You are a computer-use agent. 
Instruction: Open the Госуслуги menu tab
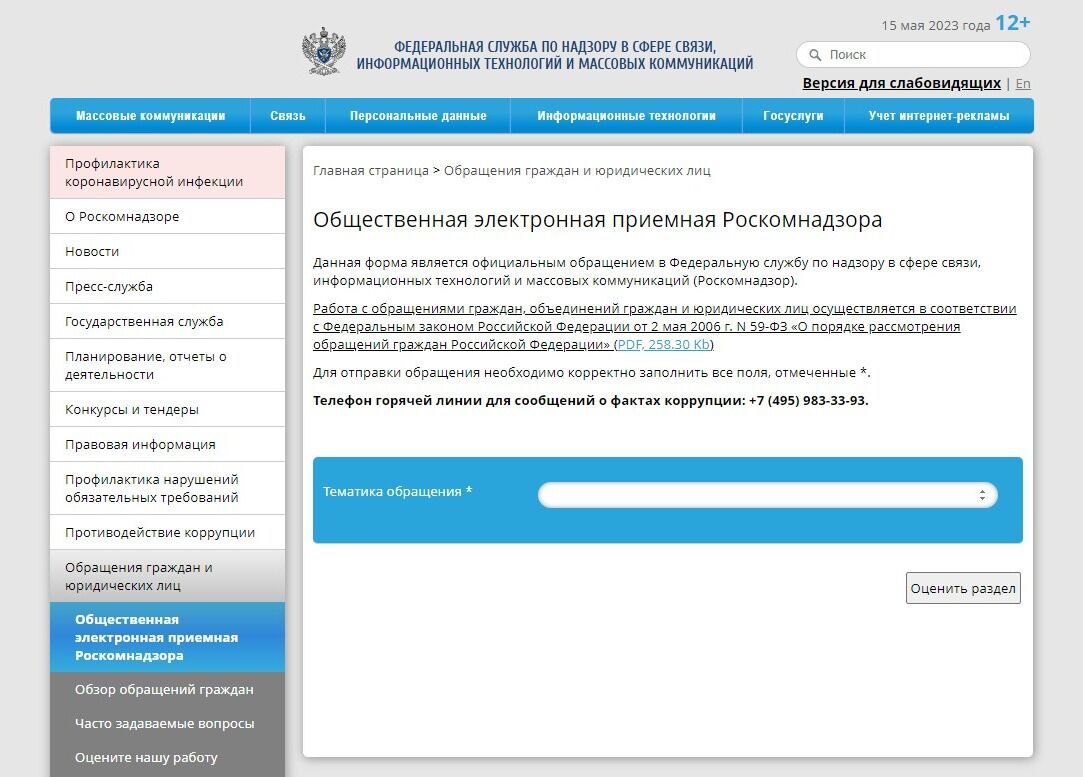point(793,115)
